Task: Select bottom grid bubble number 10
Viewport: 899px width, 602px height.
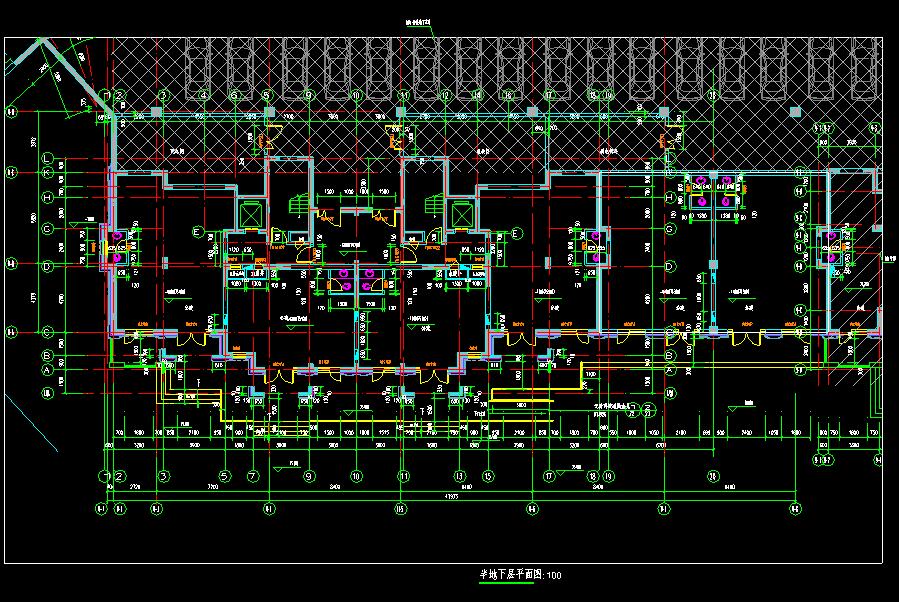Action: click(x=355, y=476)
